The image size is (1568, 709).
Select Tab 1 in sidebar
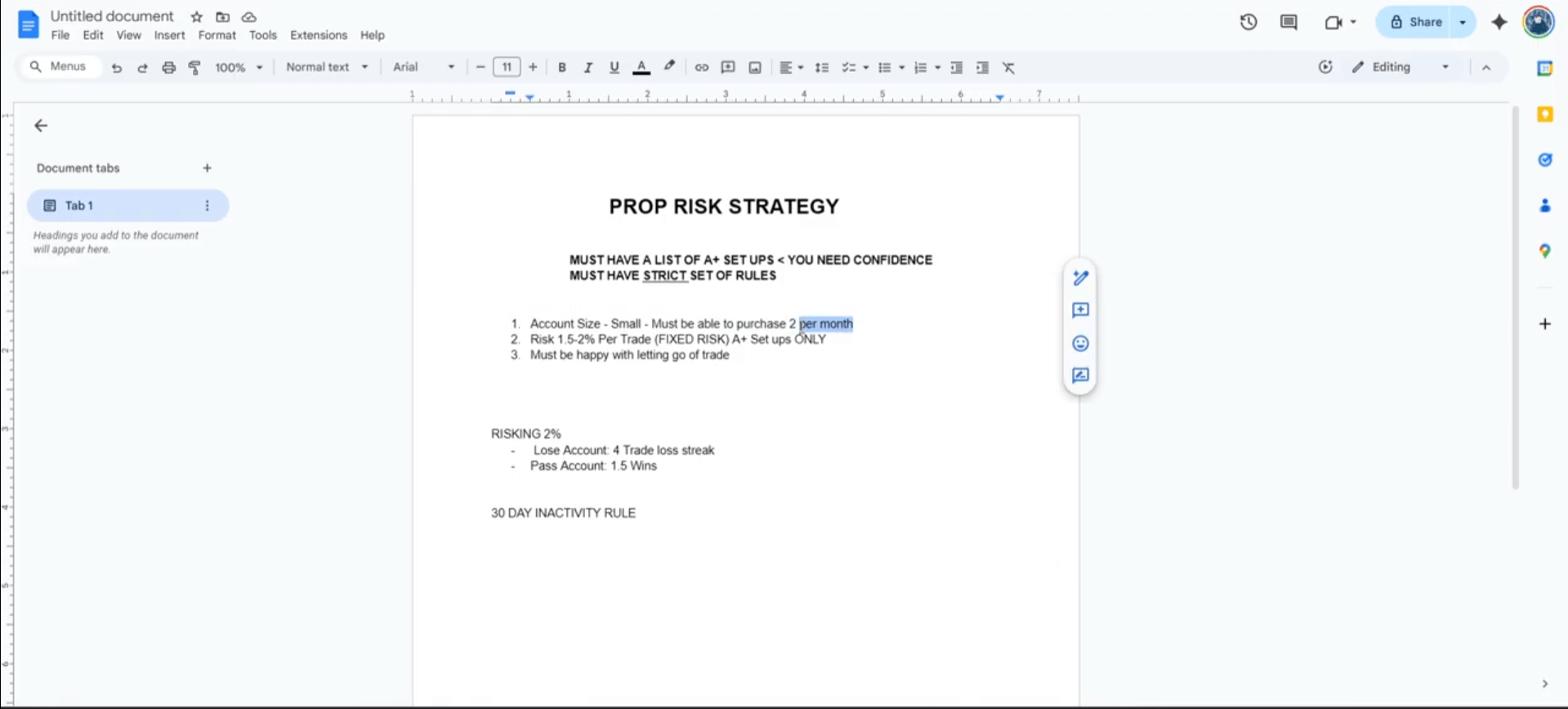pos(127,206)
